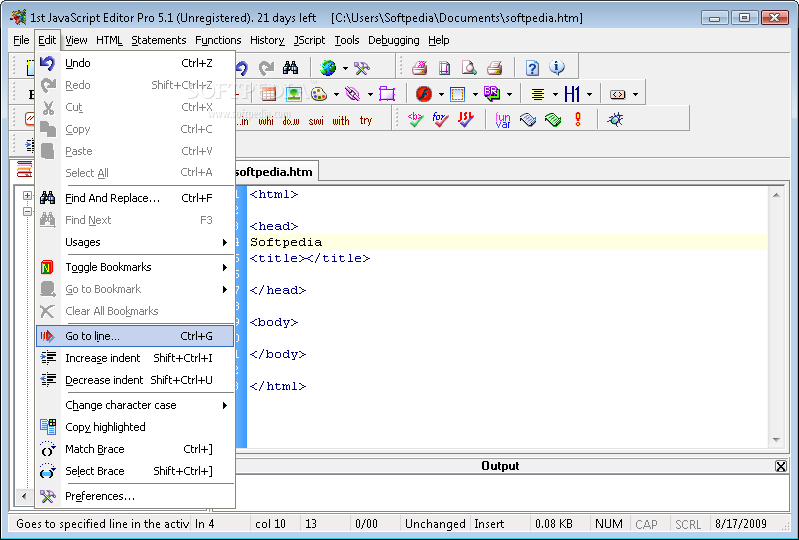
Task: Choose Go to line menu entry
Action: 135,336
